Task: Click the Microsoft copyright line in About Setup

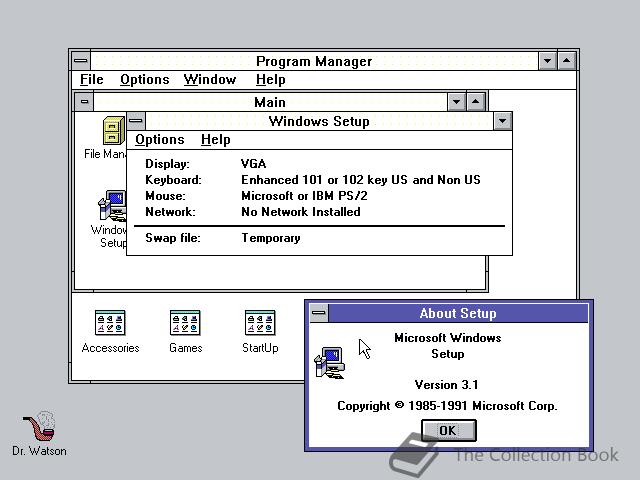Action: pos(447,406)
